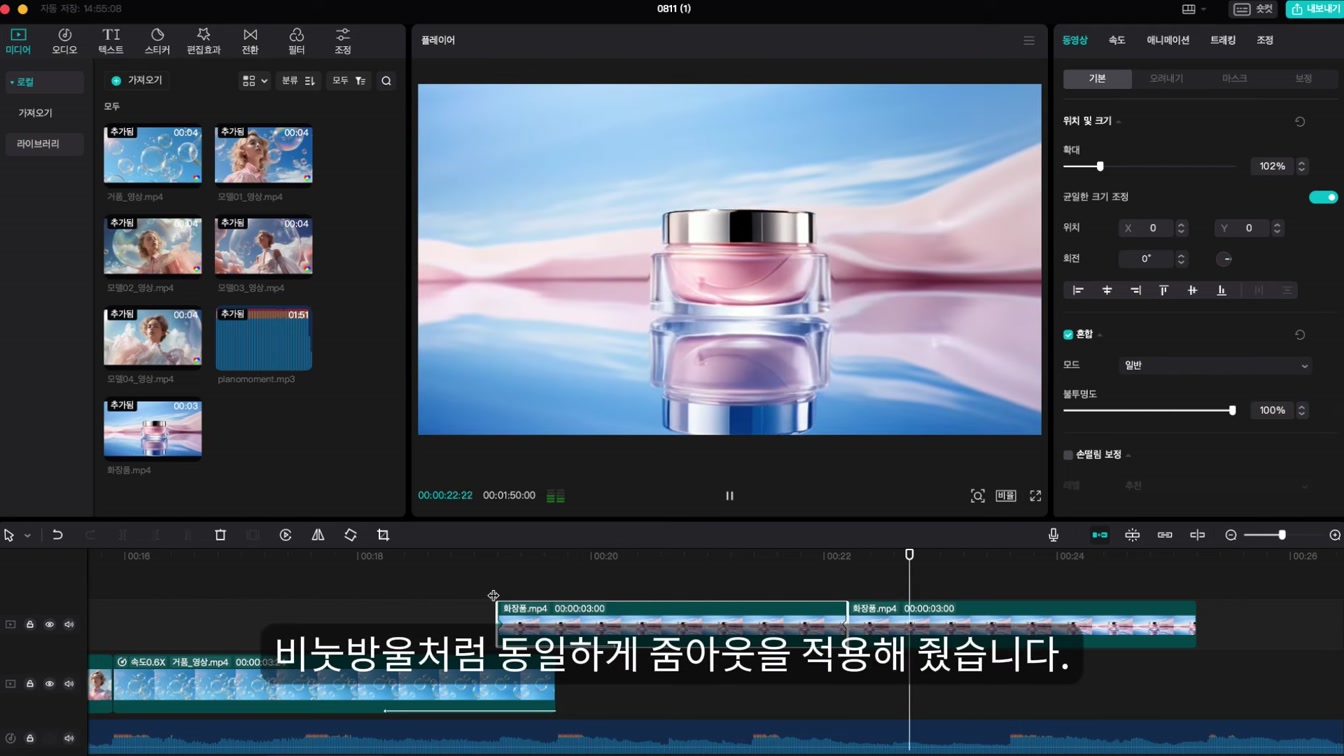
Task: Toggle 균일한 크기 조정 uniform scale switch
Action: point(1323,197)
